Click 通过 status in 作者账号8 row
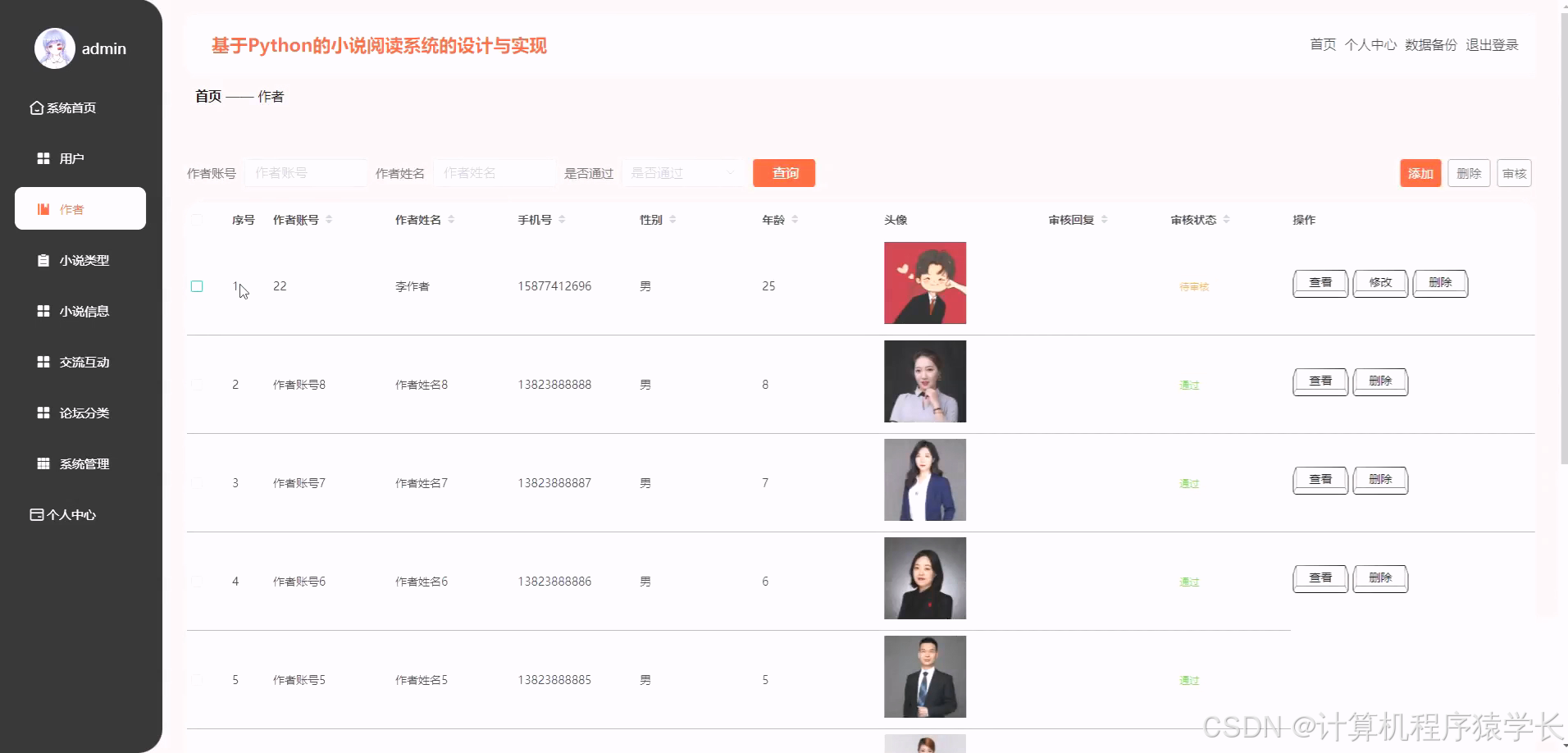The width and height of the screenshot is (1568, 753). 1189,386
